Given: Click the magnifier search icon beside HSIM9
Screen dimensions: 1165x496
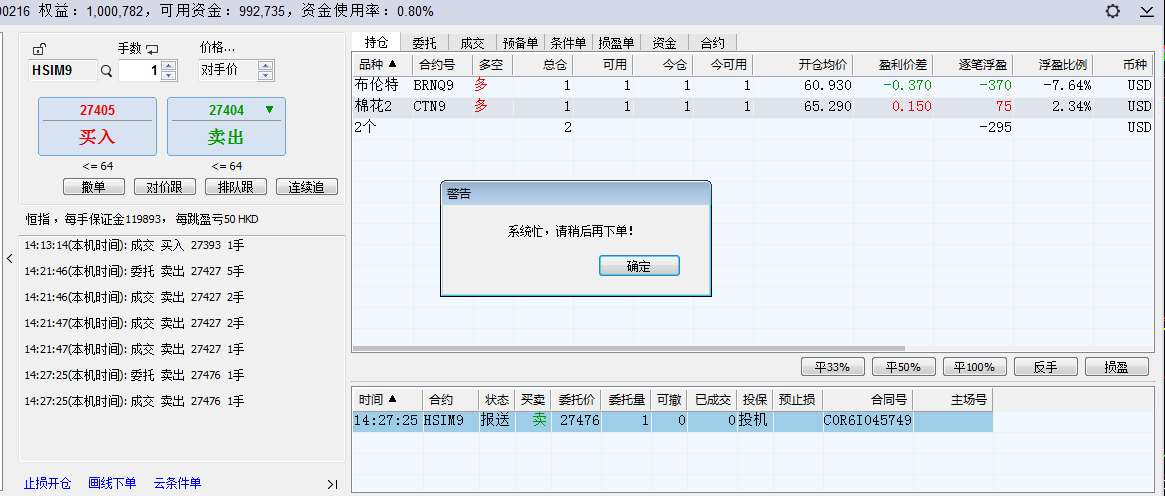Looking at the screenshot, I should coord(106,71).
